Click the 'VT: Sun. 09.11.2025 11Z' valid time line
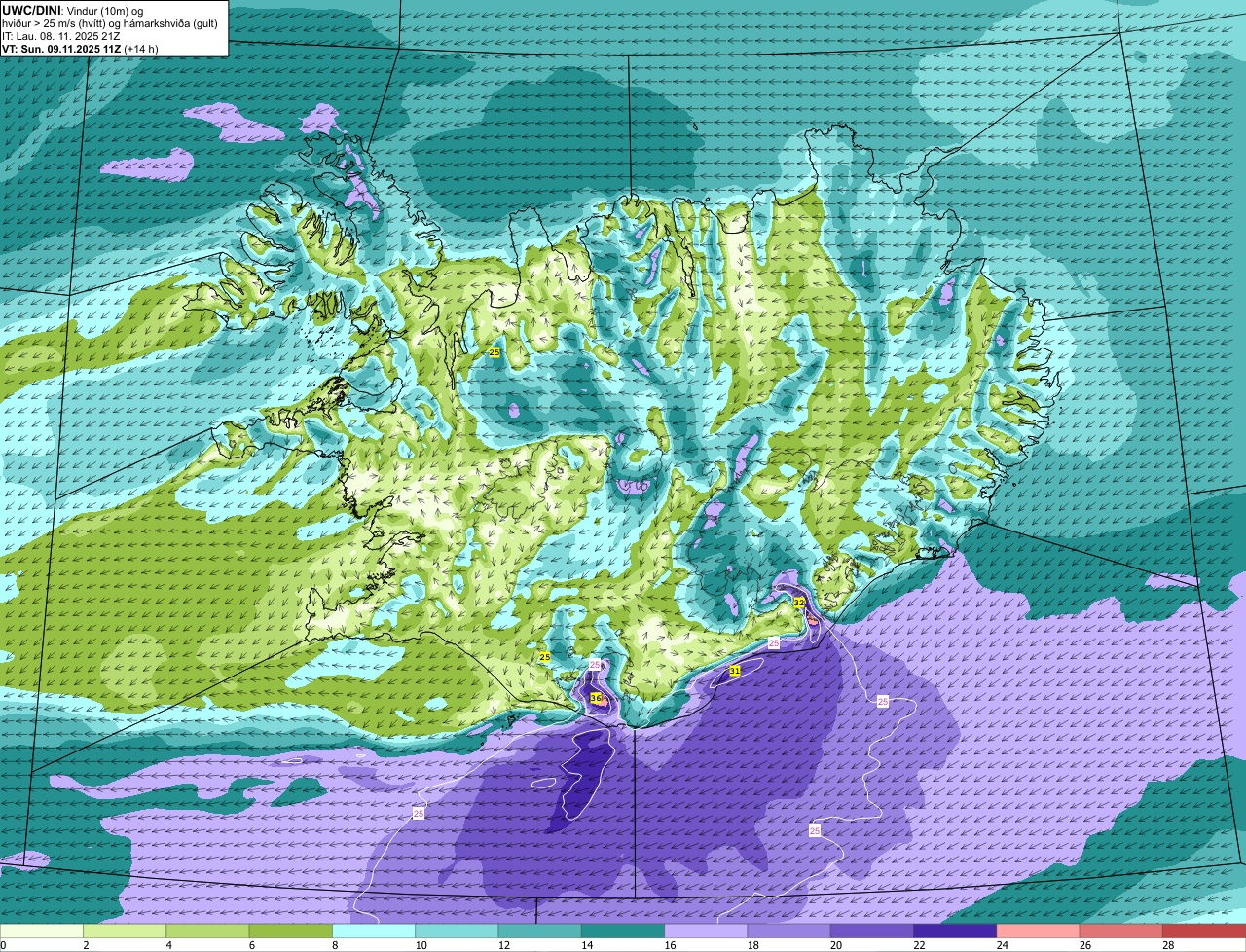The width and height of the screenshot is (1246, 952). [80, 48]
